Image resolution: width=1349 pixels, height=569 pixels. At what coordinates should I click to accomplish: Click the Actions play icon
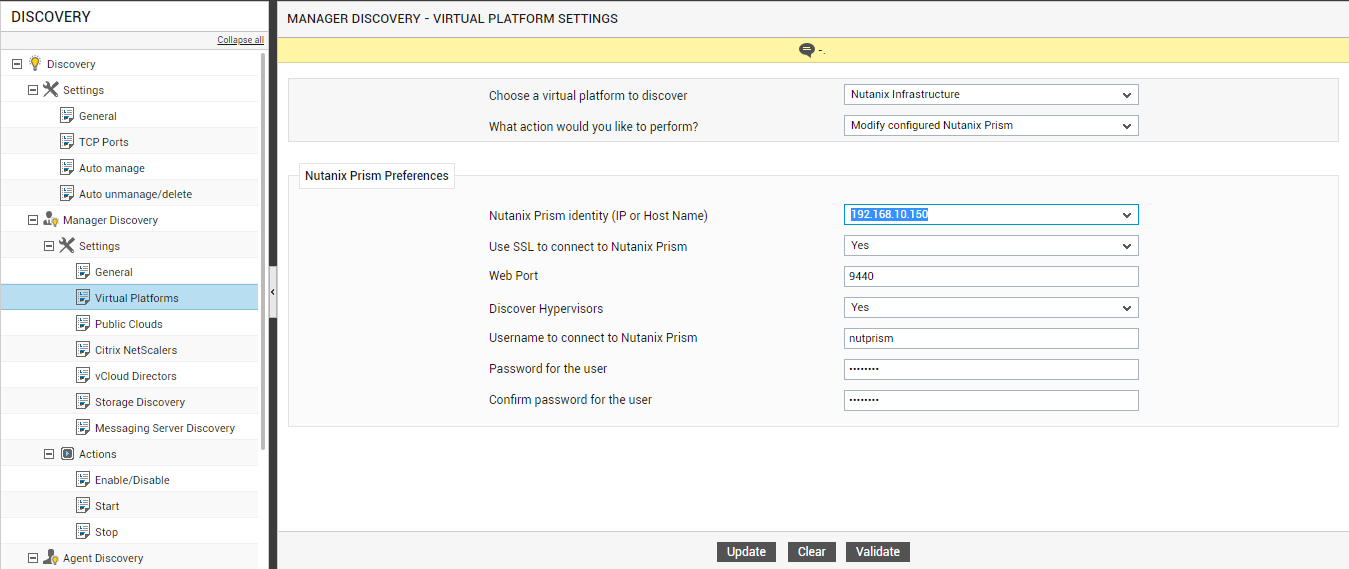pos(67,453)
